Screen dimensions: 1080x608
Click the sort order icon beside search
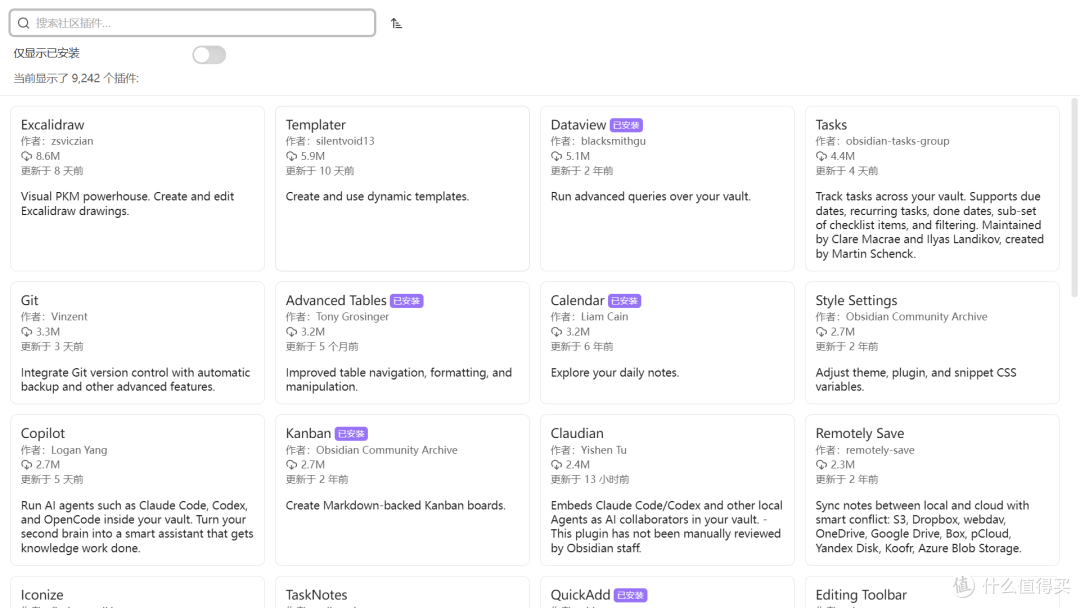coord(396,23)
